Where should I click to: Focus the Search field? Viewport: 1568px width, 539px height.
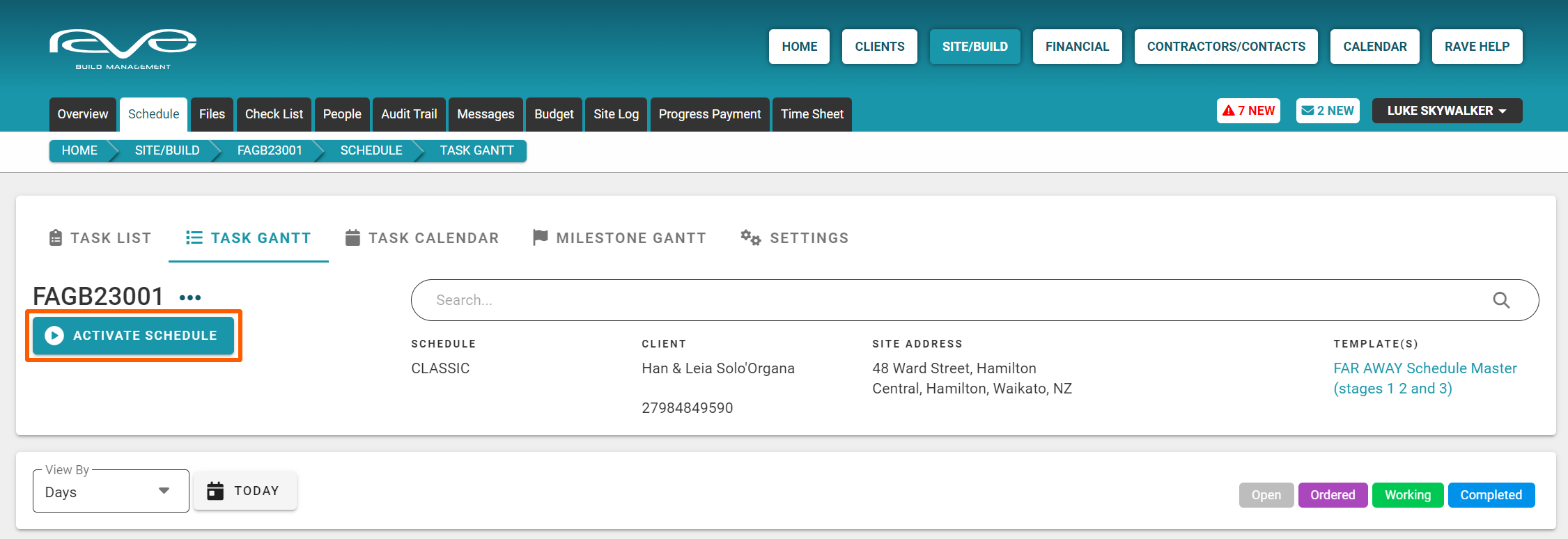(975, 300)
